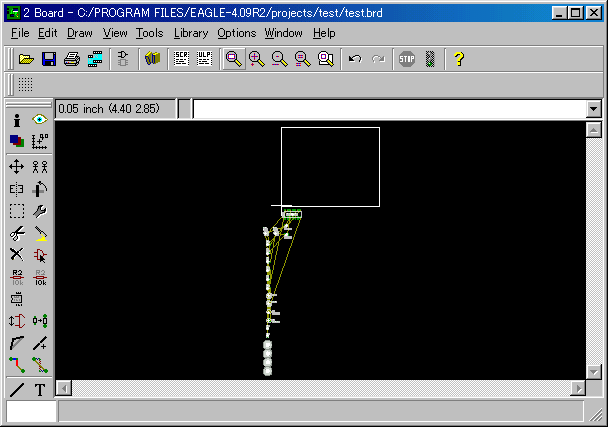Image resolution: width=608 pixels, height=427 pixels.
Task: Select the Paste tool
Action: coord(40,233)
